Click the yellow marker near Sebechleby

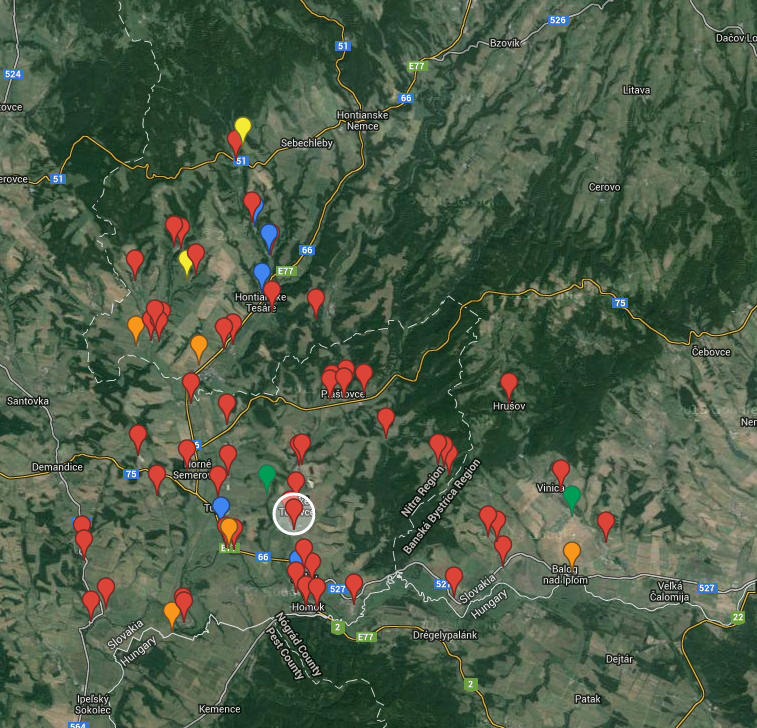point(243,128)
